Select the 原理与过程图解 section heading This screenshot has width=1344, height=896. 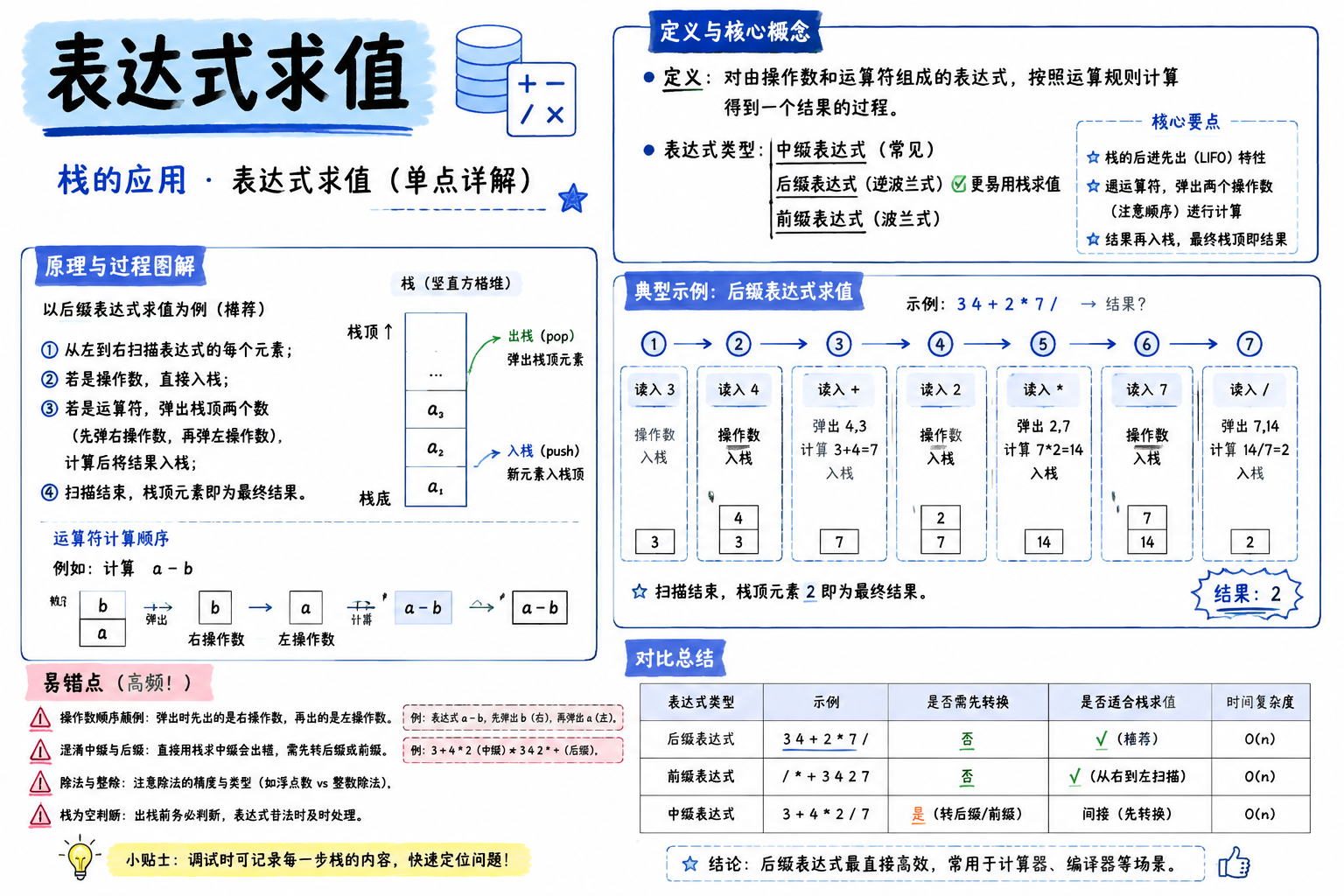coord(120,266)
